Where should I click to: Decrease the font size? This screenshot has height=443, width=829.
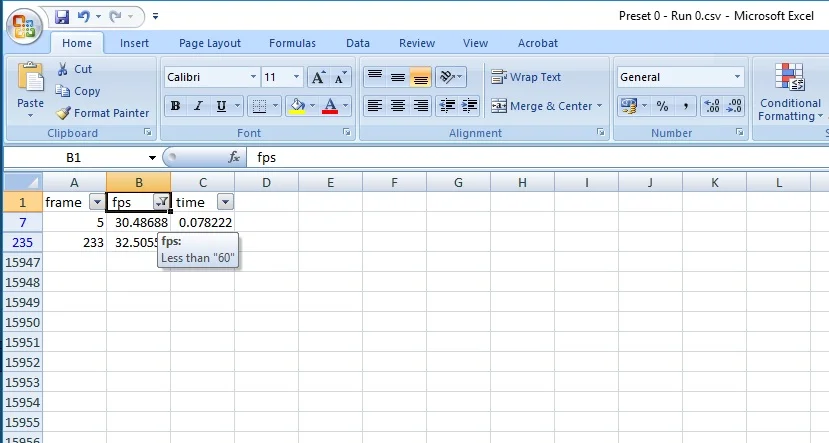click(340, 77)
